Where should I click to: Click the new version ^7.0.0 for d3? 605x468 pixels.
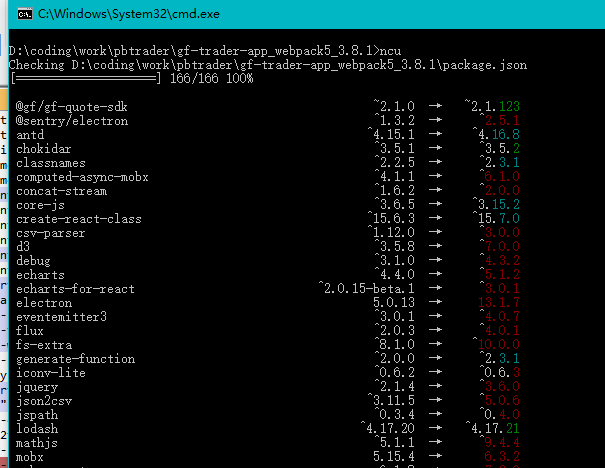click(x=500, y=246)
